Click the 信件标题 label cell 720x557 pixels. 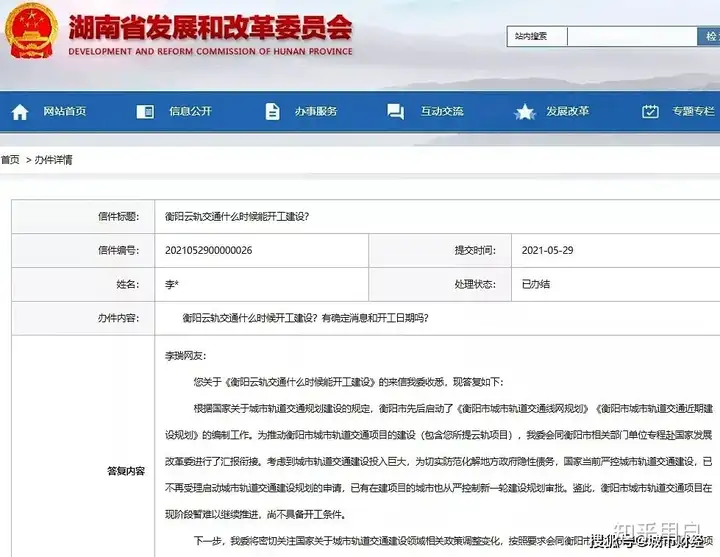coord(83,216)
